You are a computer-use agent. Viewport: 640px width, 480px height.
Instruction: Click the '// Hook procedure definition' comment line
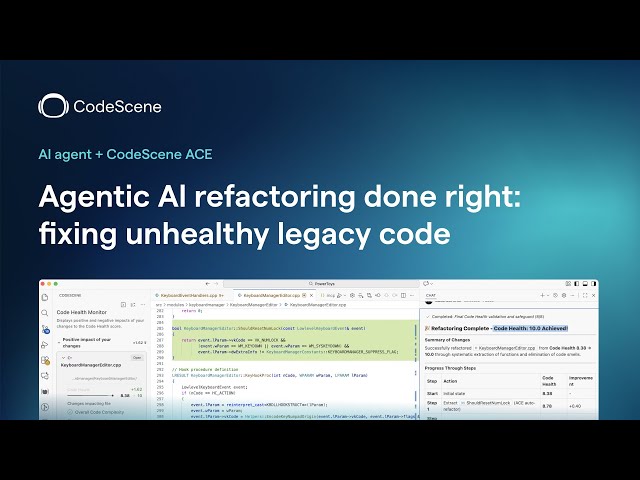(205, 369)
